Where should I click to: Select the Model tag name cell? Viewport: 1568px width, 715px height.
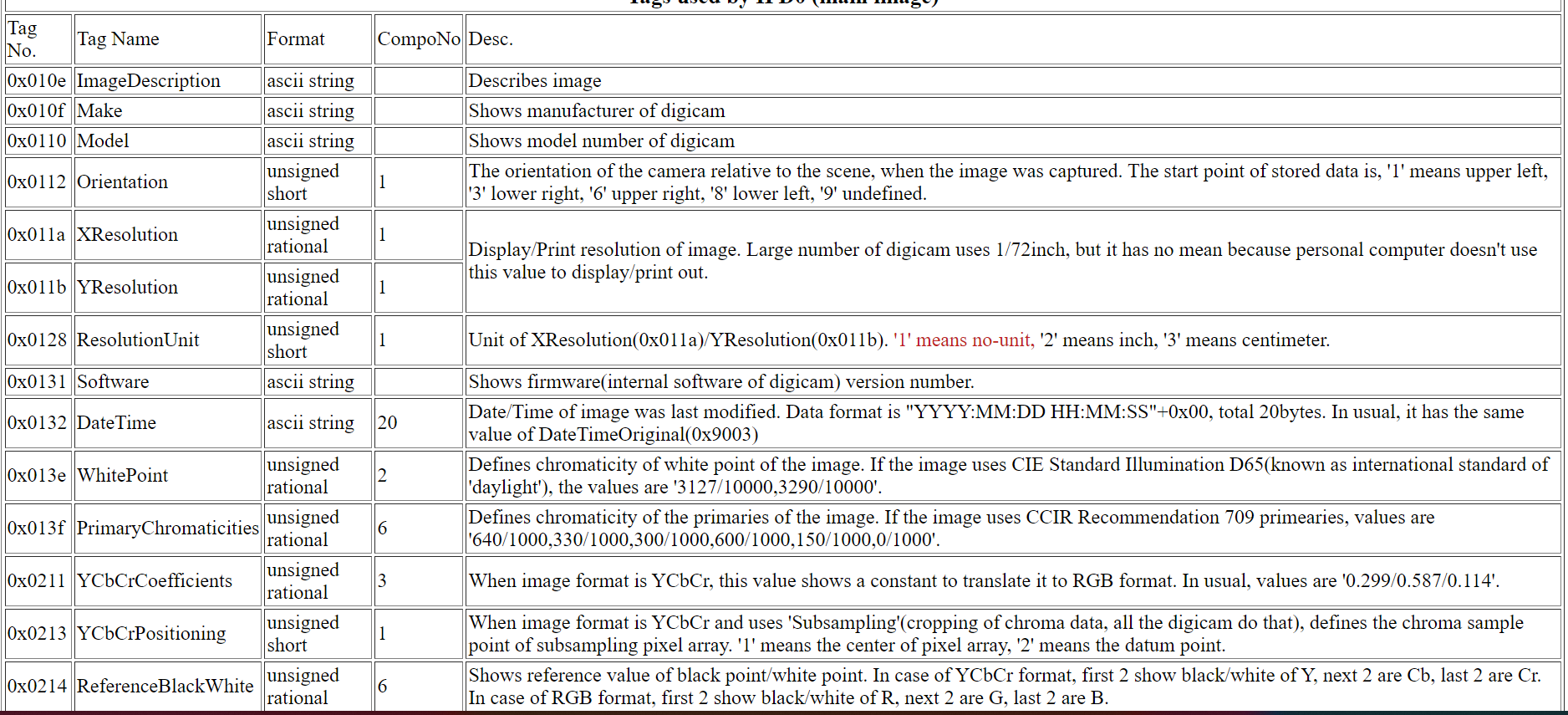(168, 141)
